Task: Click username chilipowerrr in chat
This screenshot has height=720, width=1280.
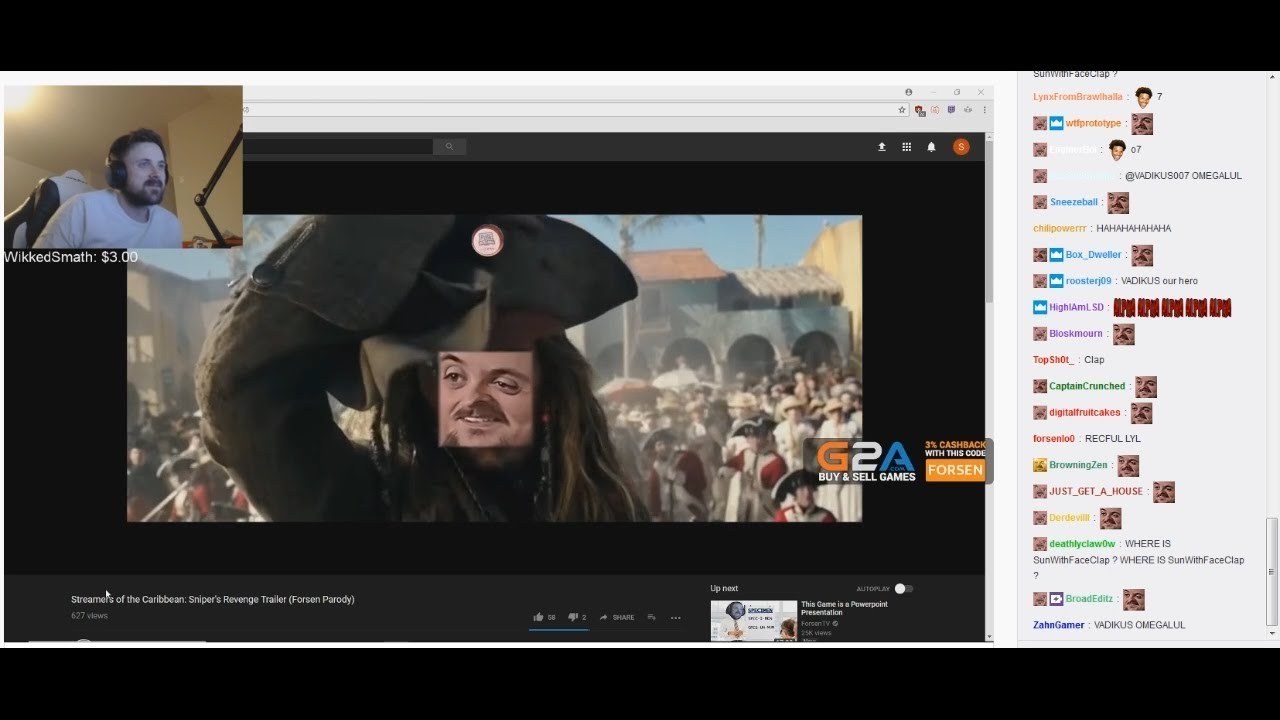Action: pos(1059,228)
